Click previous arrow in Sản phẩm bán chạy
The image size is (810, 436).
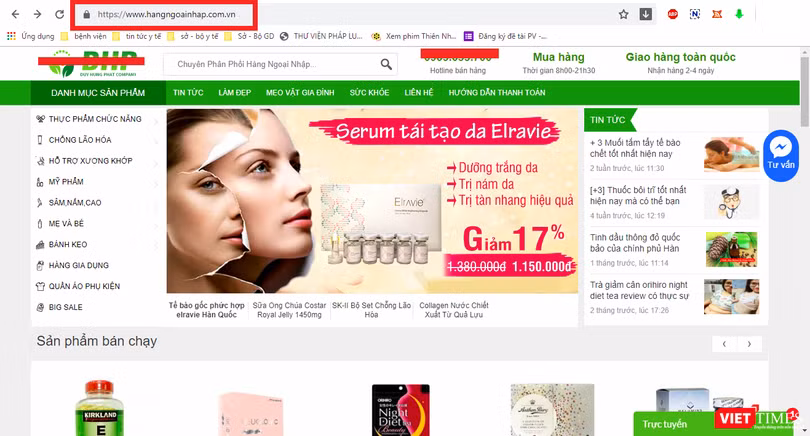click(x=724, y=344)
